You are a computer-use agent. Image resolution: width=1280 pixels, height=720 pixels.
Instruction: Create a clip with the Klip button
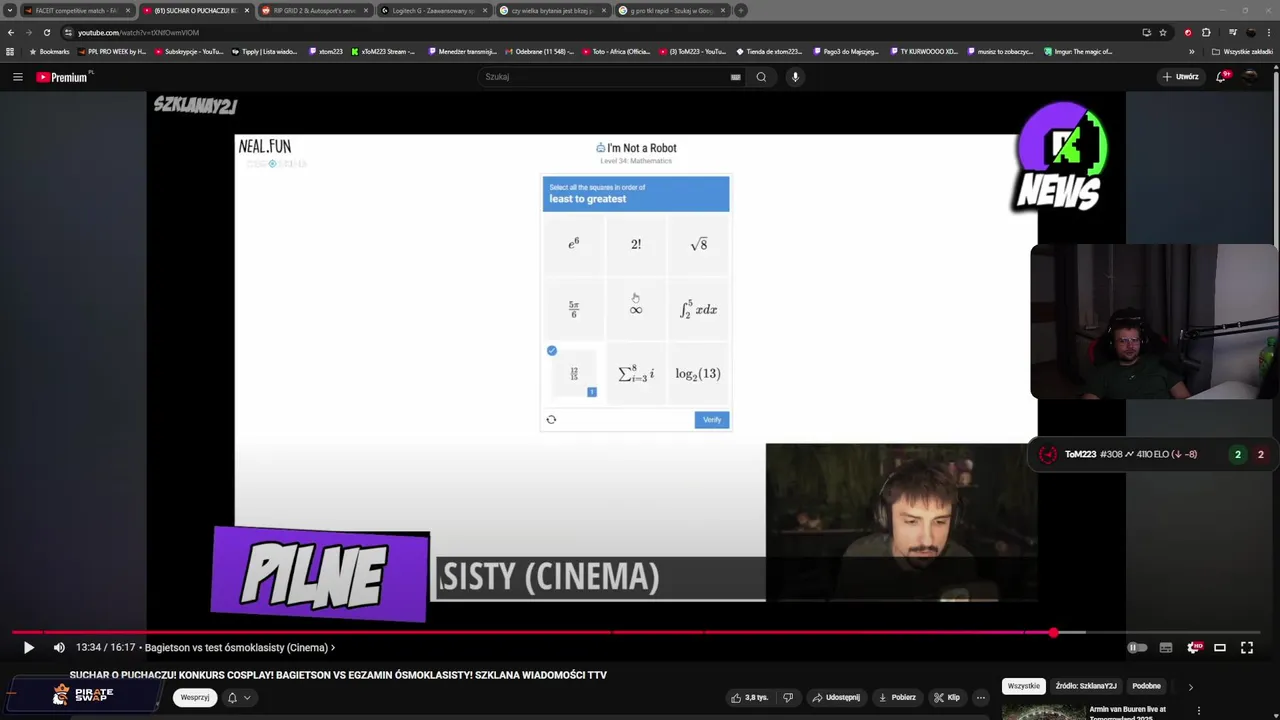click(x=947, y=698)
